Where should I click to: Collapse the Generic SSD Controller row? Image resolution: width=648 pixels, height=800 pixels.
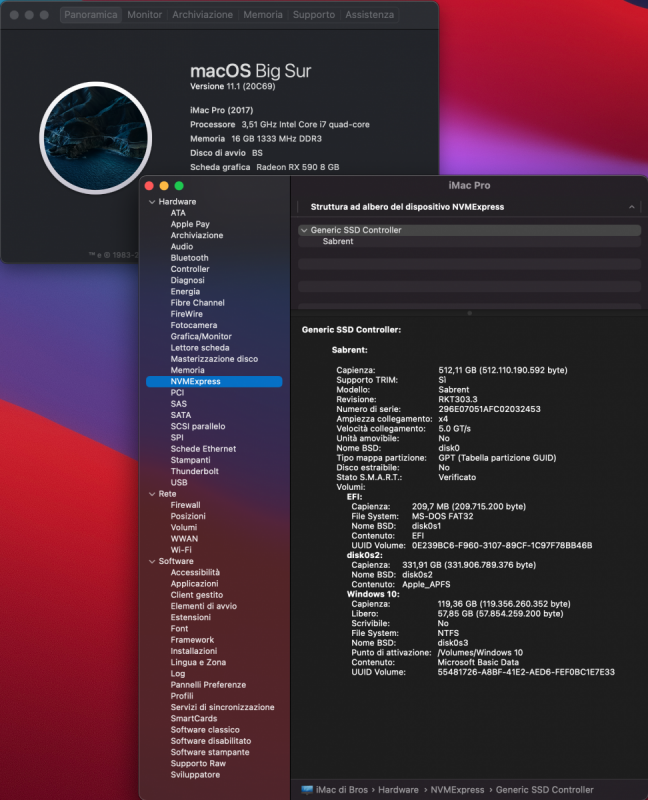pyautogui.click(x=304, y=230)
